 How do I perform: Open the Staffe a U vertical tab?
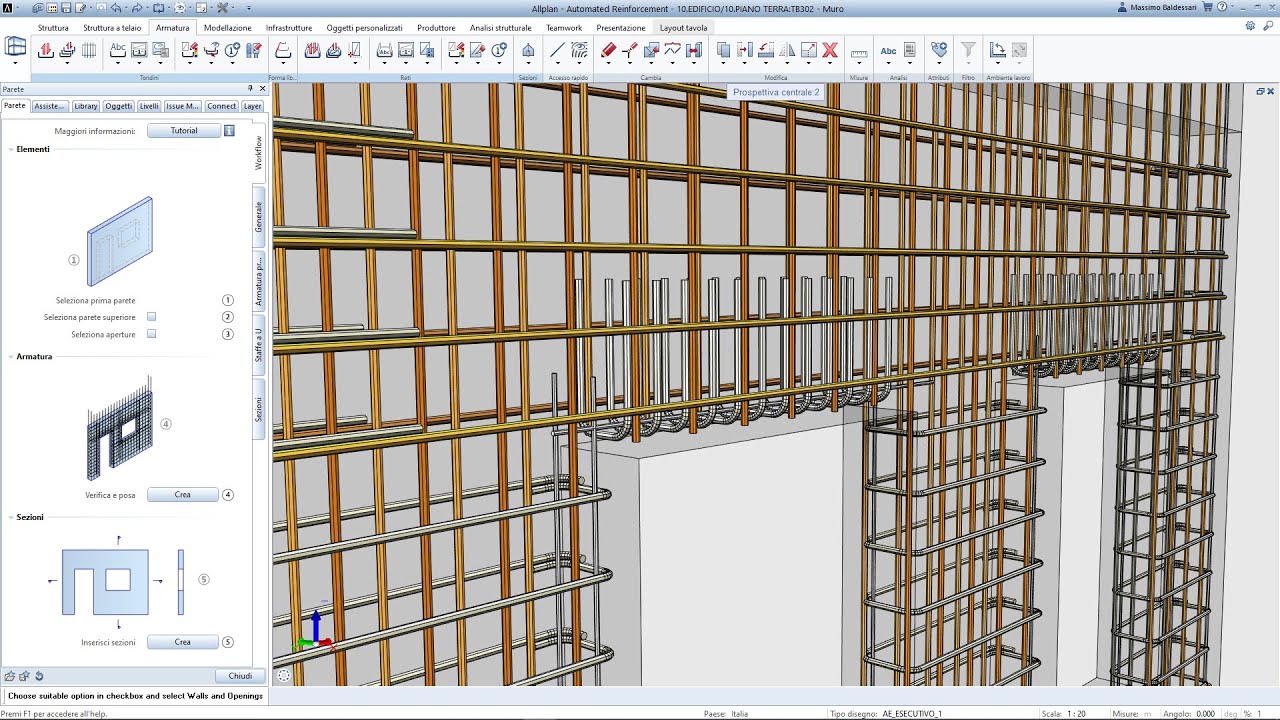click(259, 345)
